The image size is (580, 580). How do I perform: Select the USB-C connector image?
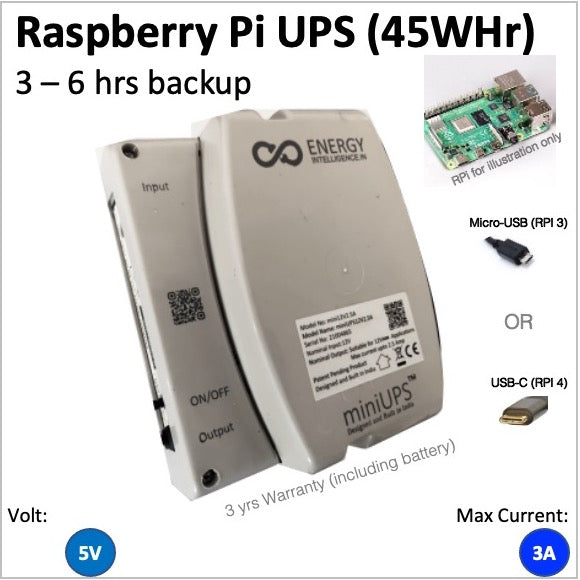(x=523, y=411)
